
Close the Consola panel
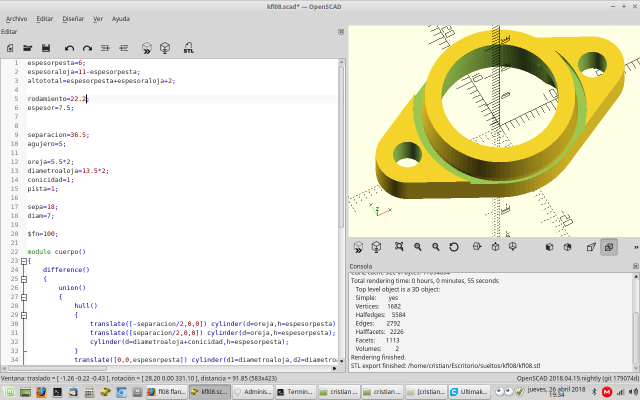pos(636,266)
